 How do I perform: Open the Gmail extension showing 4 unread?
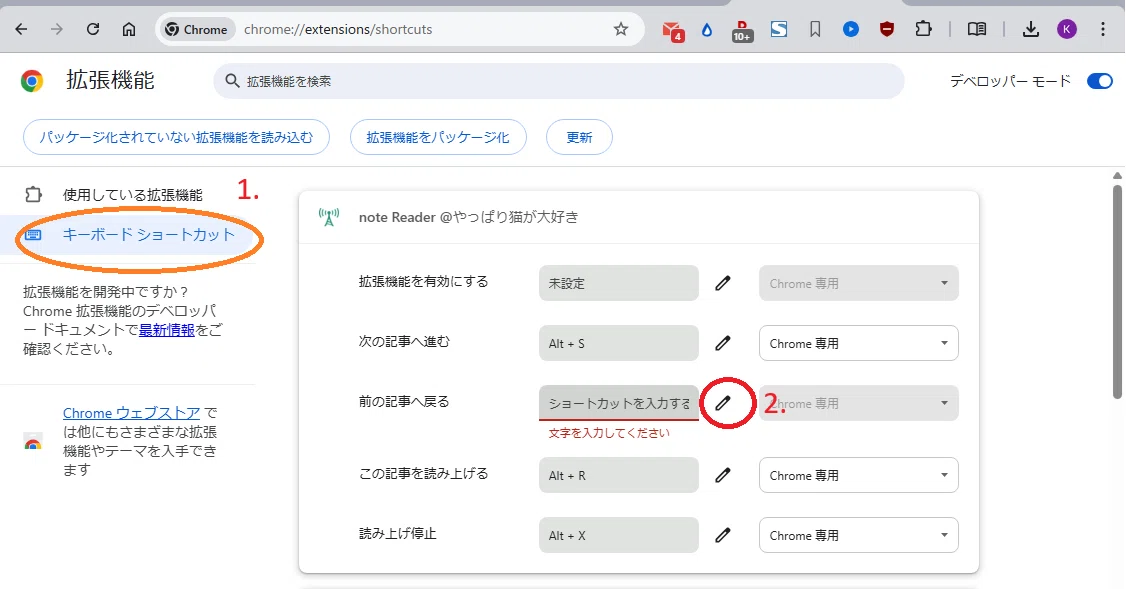pyautogui.click(x=672, y=30)
